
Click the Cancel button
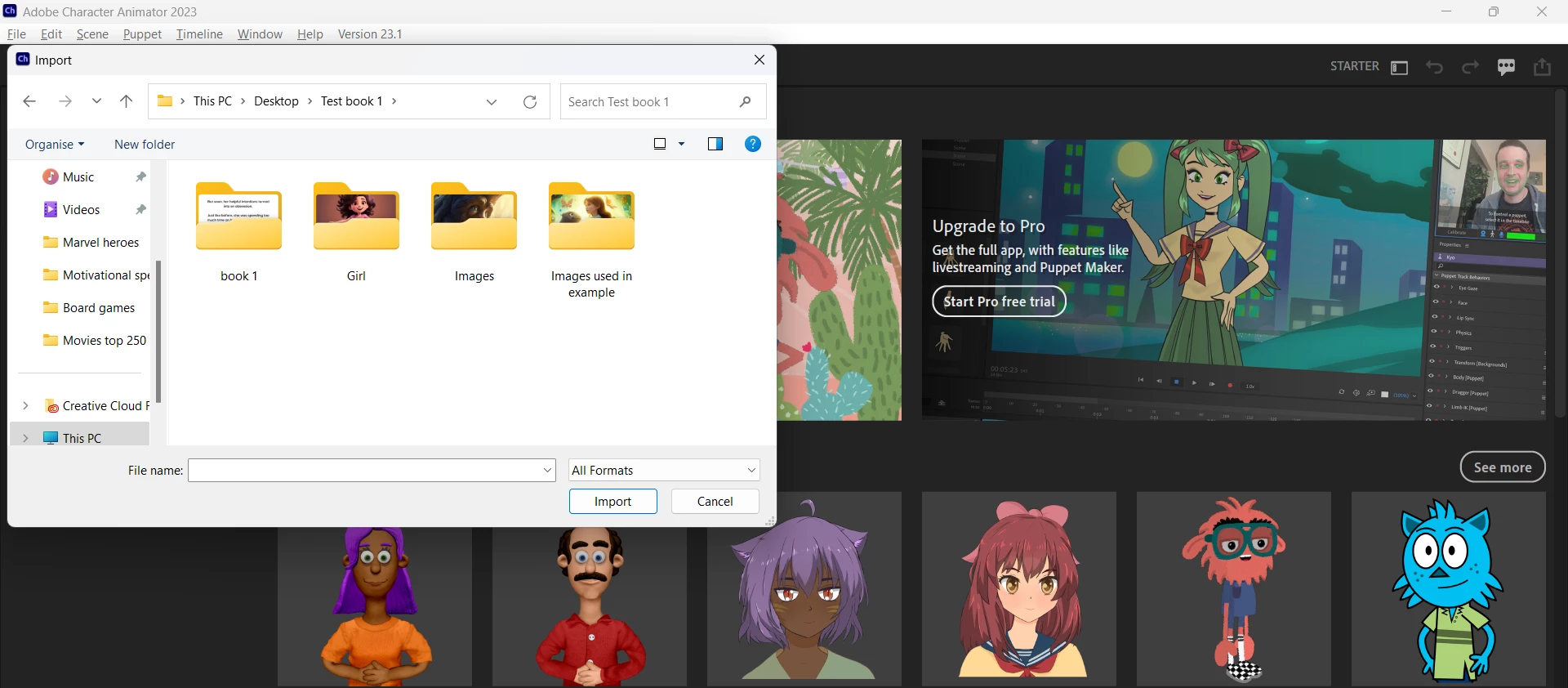715,501
